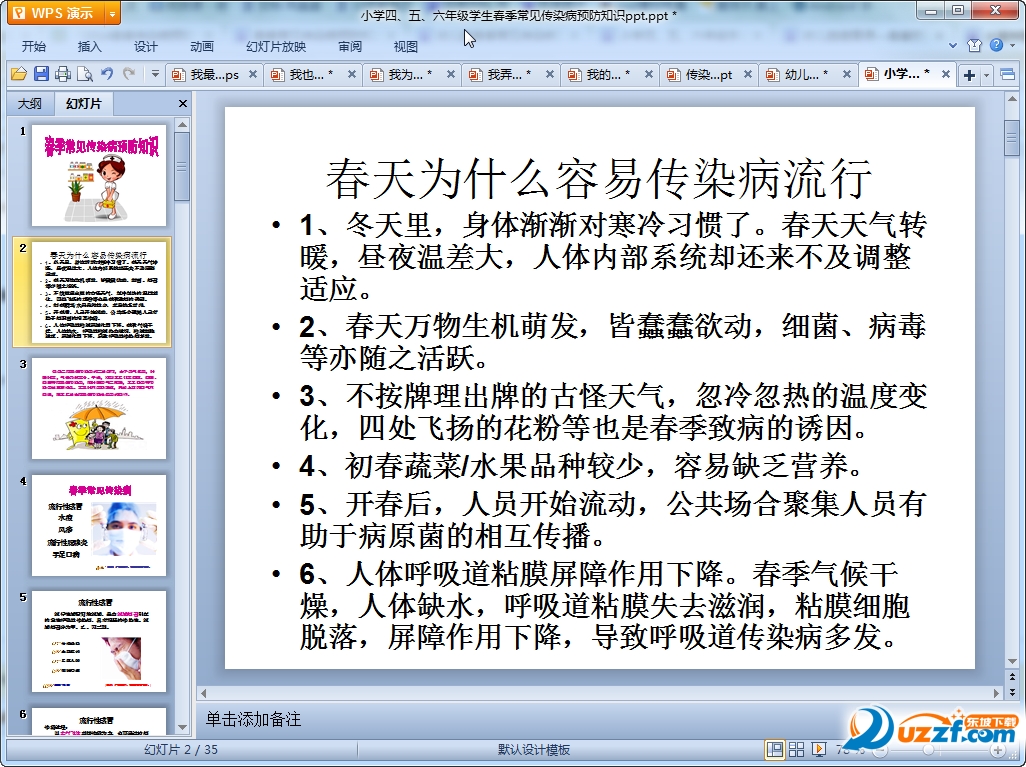Open the 动画 ribbon tab

202,46
